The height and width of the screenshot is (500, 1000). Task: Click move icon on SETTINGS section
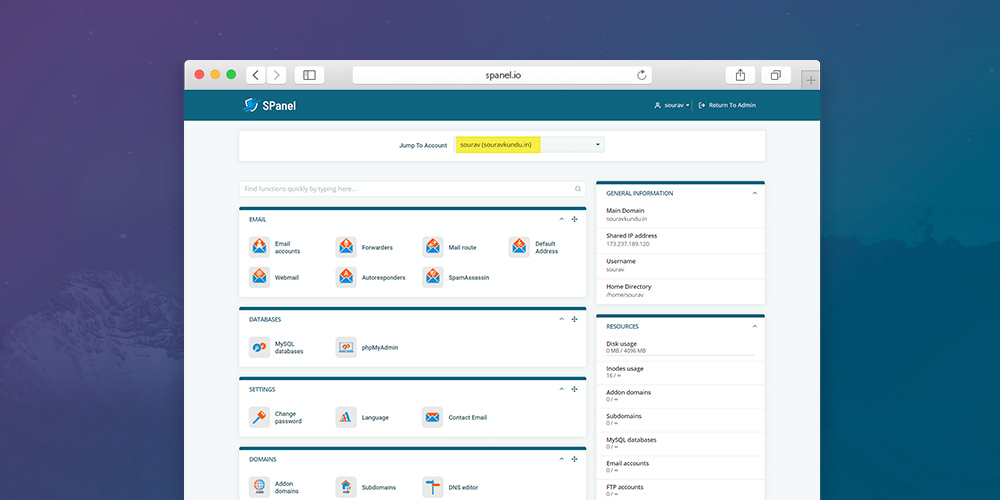click(574, 389)
